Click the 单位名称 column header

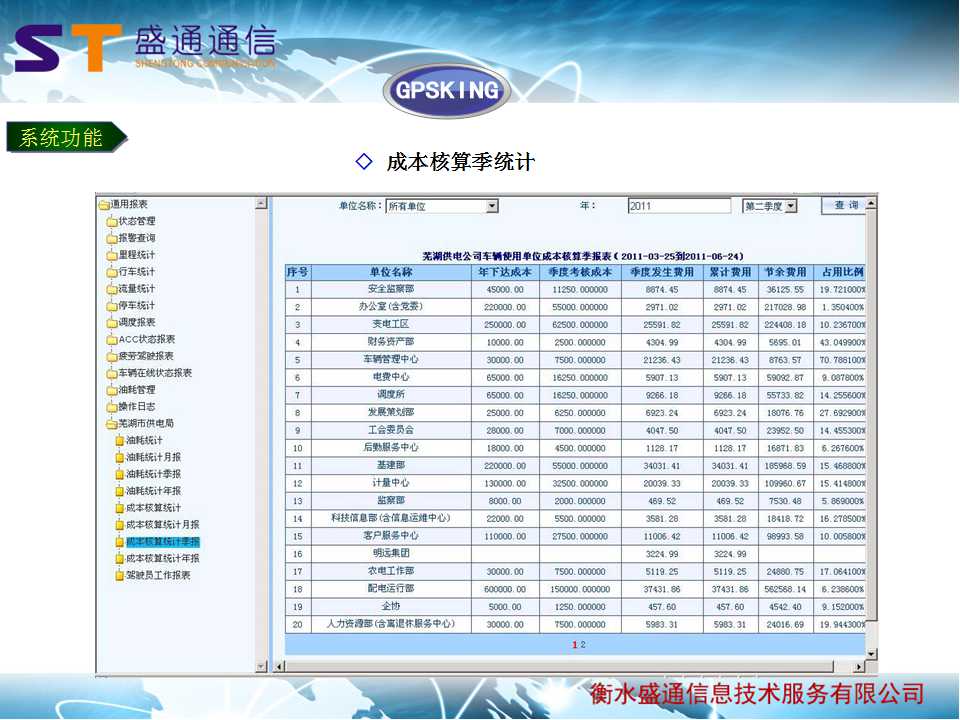[x=390, y=272]
